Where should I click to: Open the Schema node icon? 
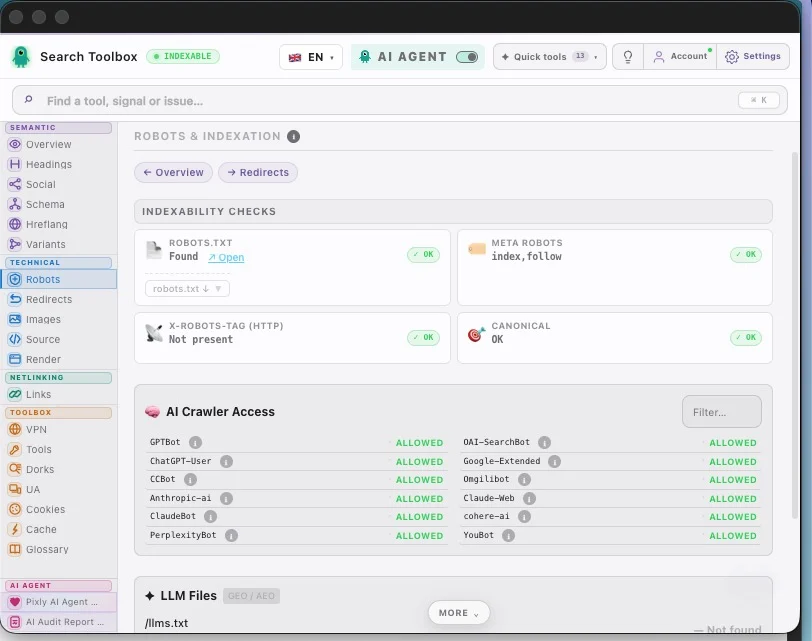(x=15, y=204)
